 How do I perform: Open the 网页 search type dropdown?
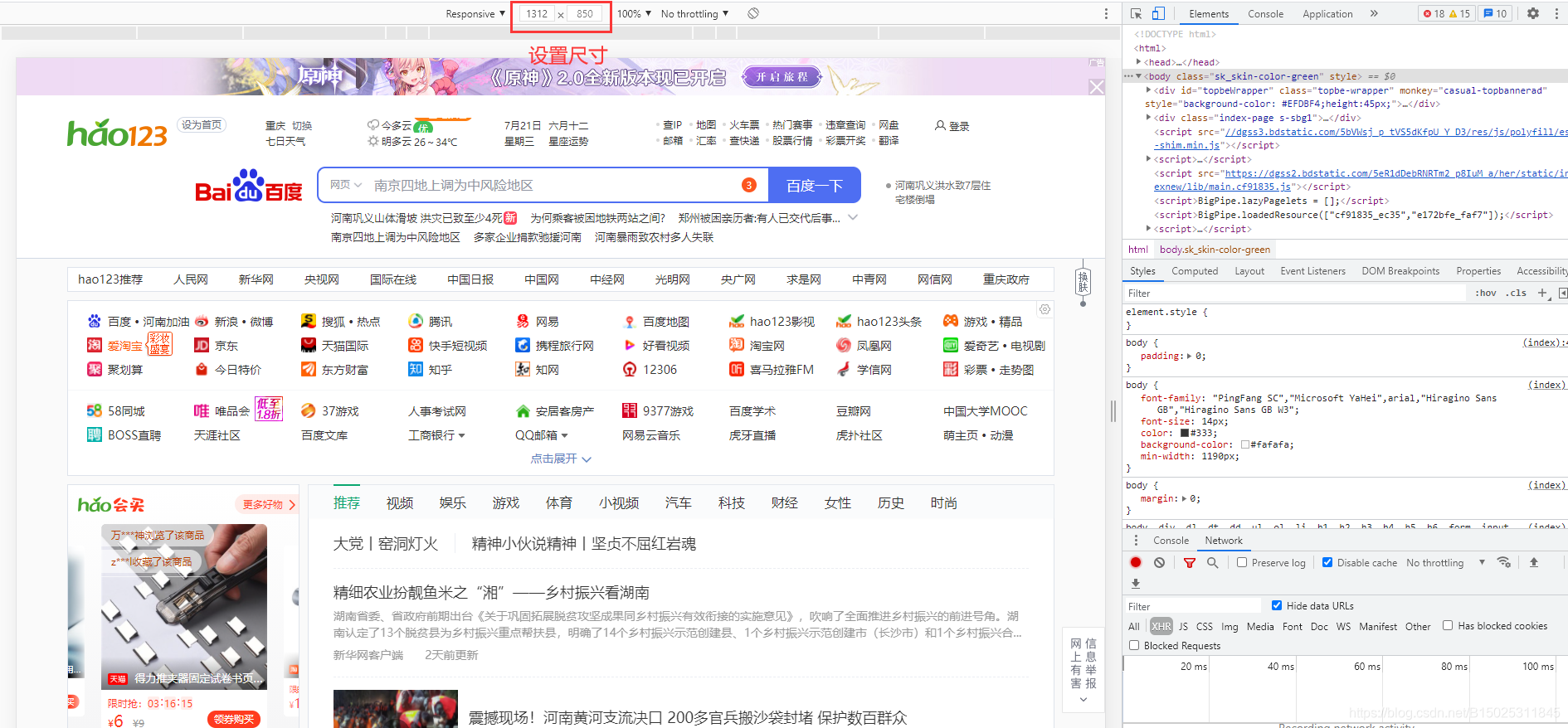pos(346,185)
